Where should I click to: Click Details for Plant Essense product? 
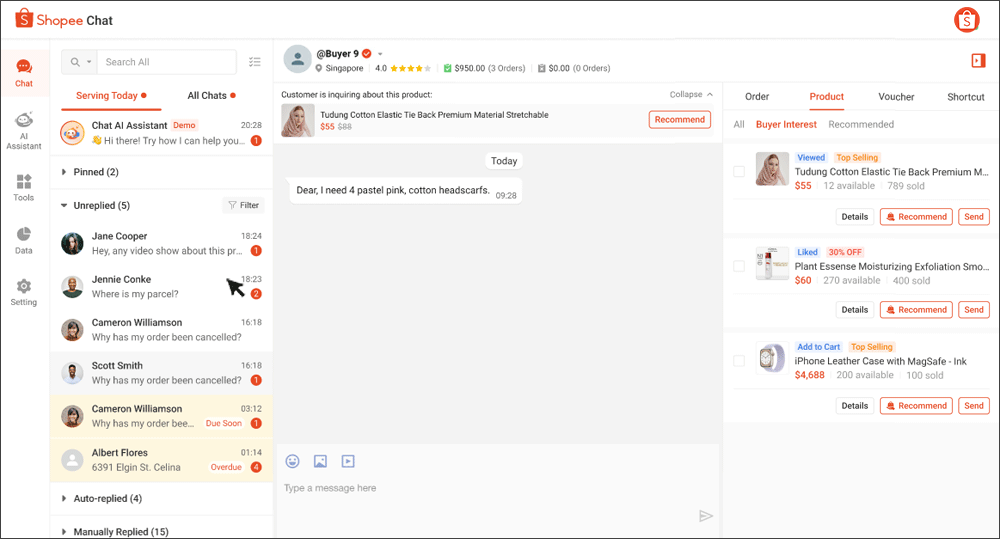[x=855, y=310]
